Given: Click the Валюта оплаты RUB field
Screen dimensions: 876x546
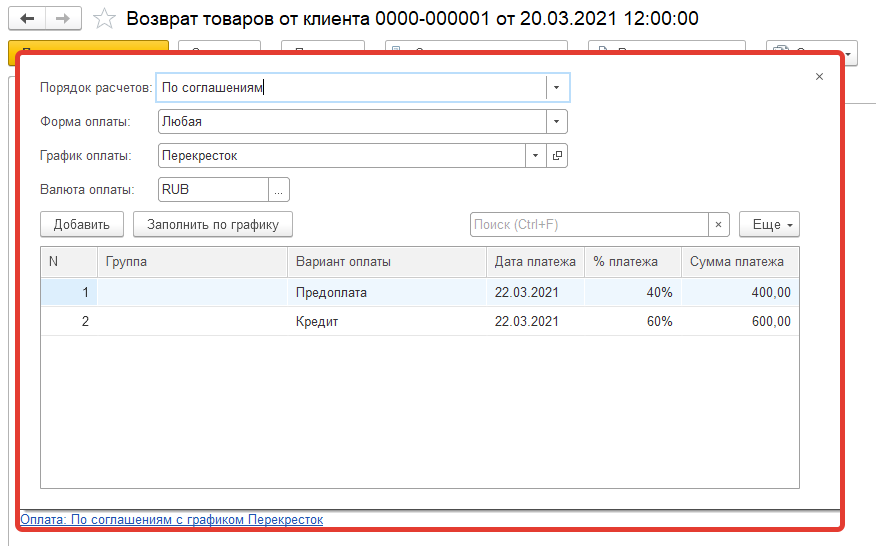Looking at the screenshot, I should point(213,189).
